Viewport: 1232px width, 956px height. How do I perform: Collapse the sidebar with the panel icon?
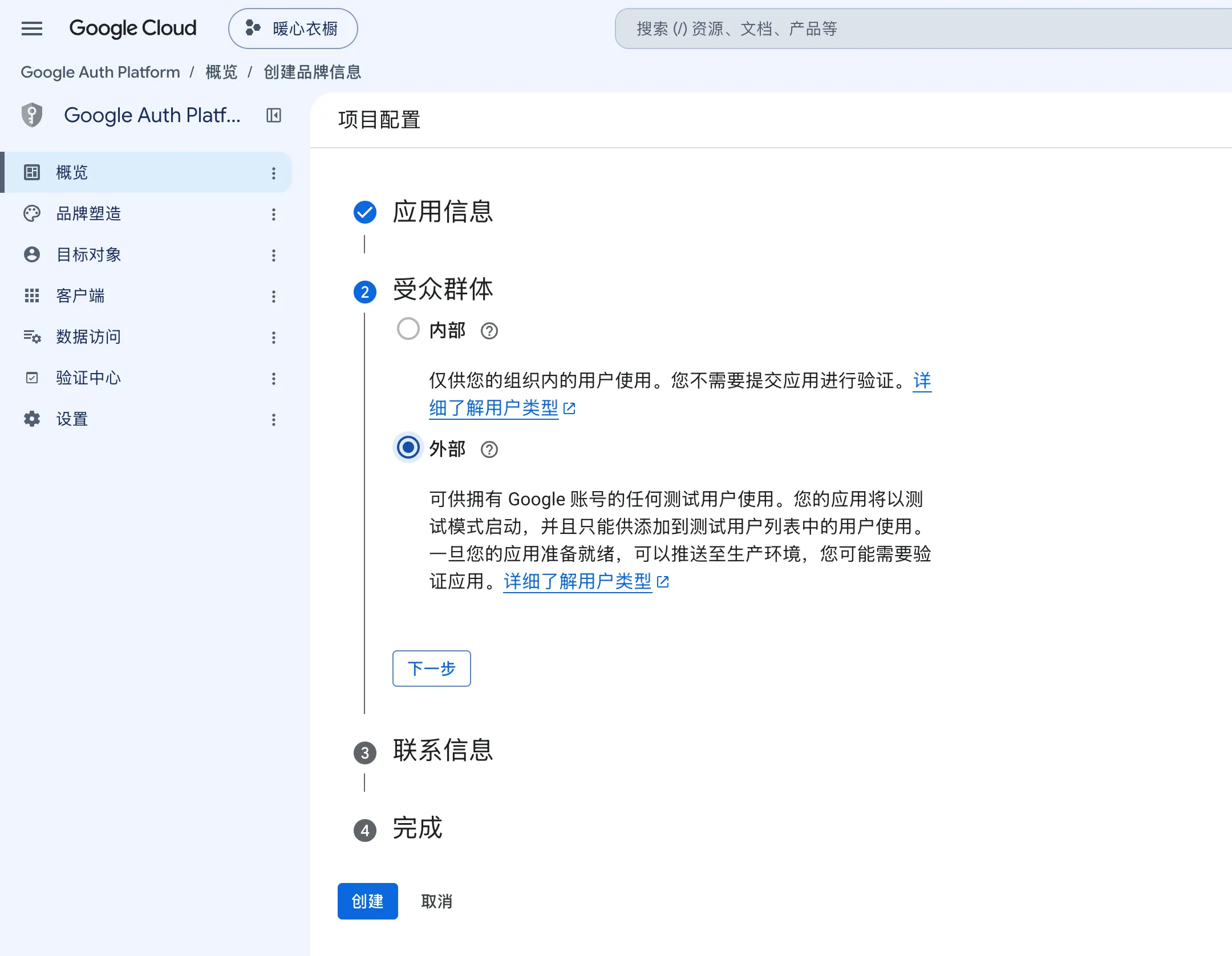[x=274, y=115]
